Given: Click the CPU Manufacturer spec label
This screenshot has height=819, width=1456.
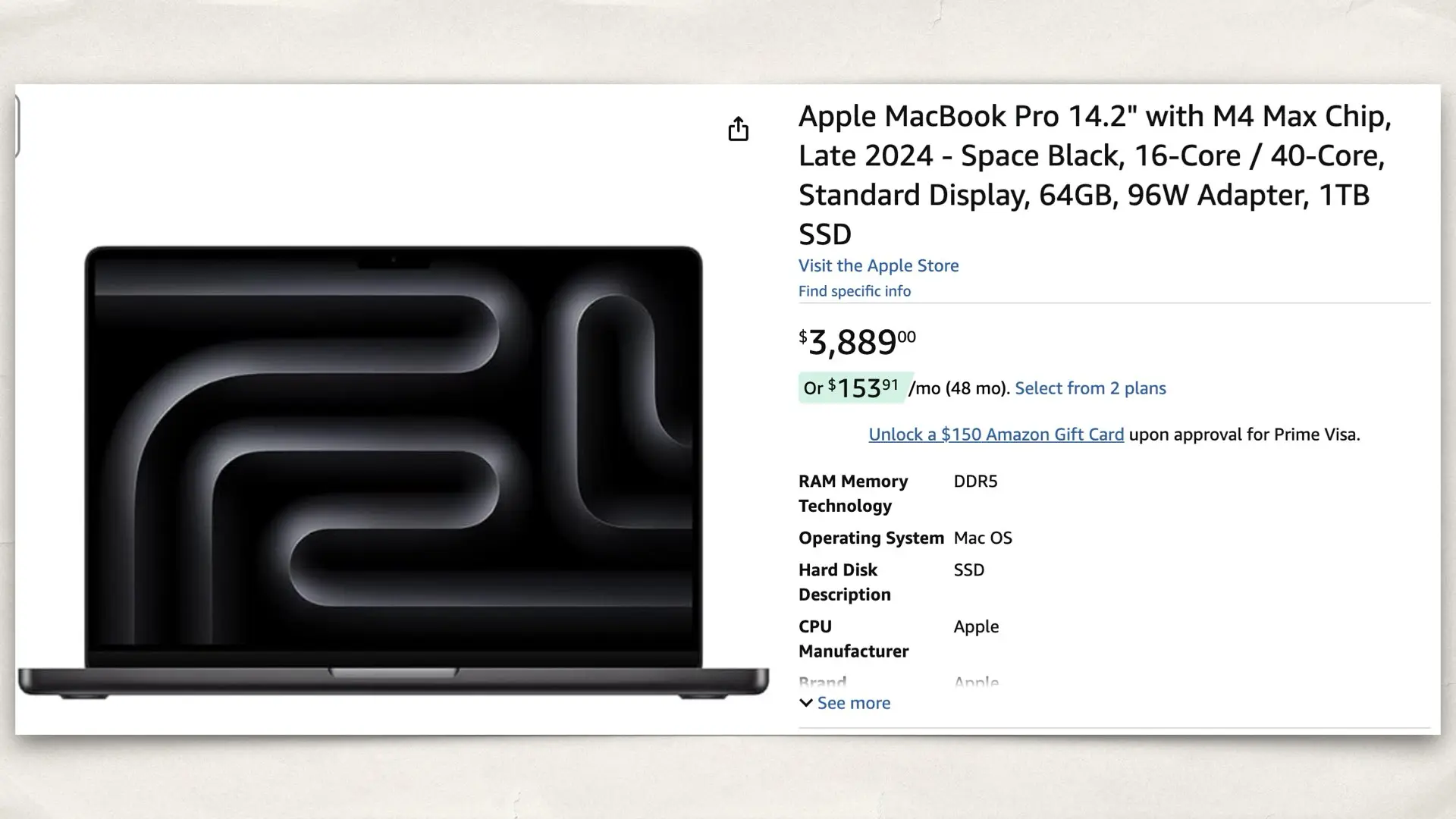Looking at the screenshot, I should pos(852,639).
